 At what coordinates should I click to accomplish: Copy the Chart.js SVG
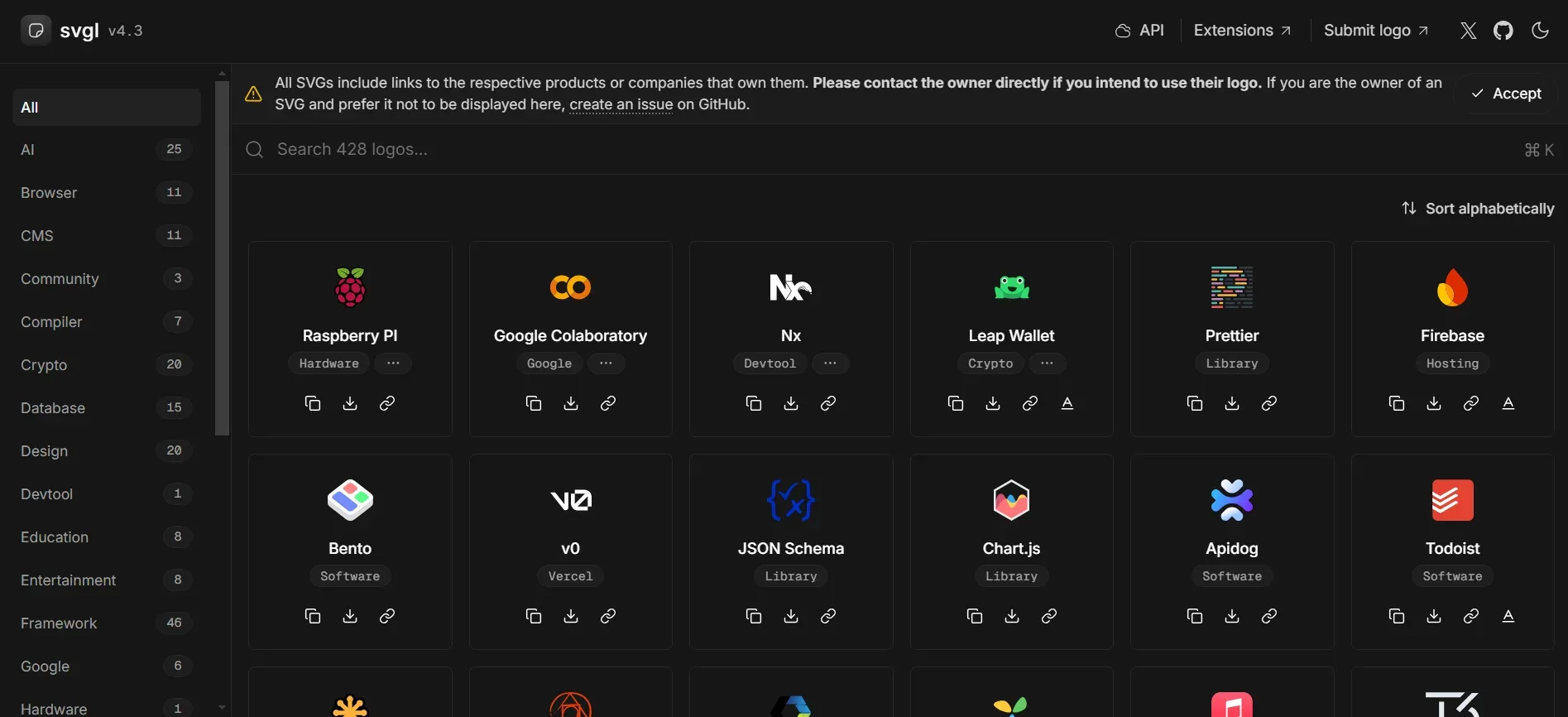[975, 616]
